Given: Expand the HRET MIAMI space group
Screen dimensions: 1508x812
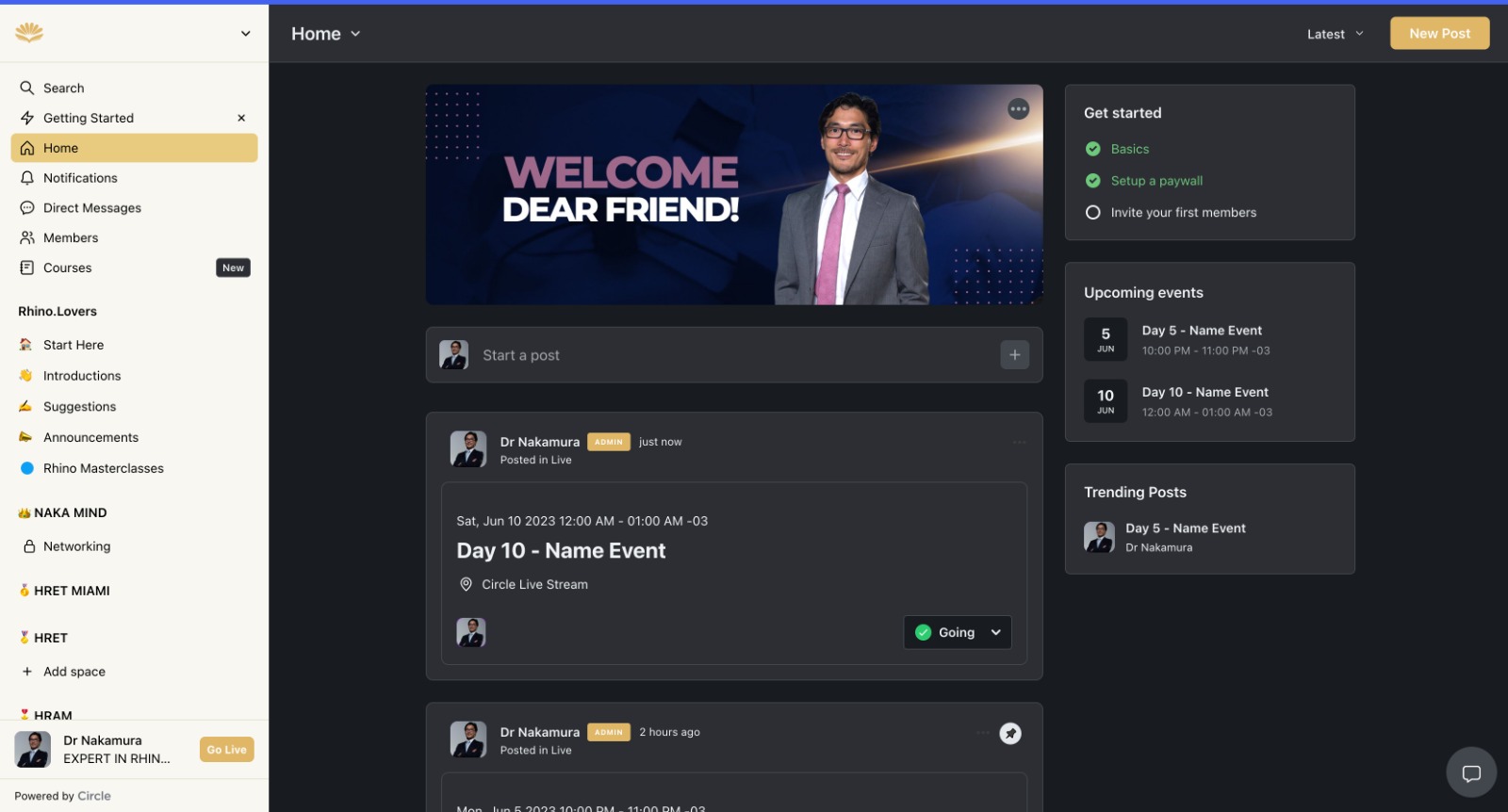Looking at the screenshot, I should pyautogui.click(x=64, y=591).
